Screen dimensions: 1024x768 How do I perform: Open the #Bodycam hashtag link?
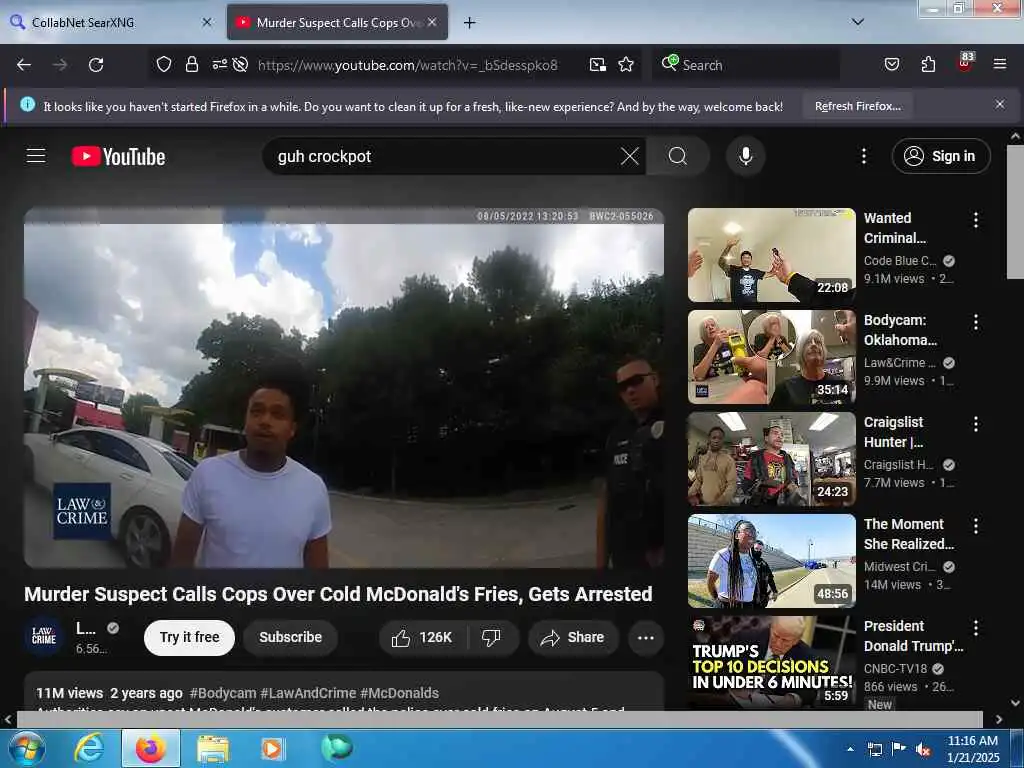223,693
